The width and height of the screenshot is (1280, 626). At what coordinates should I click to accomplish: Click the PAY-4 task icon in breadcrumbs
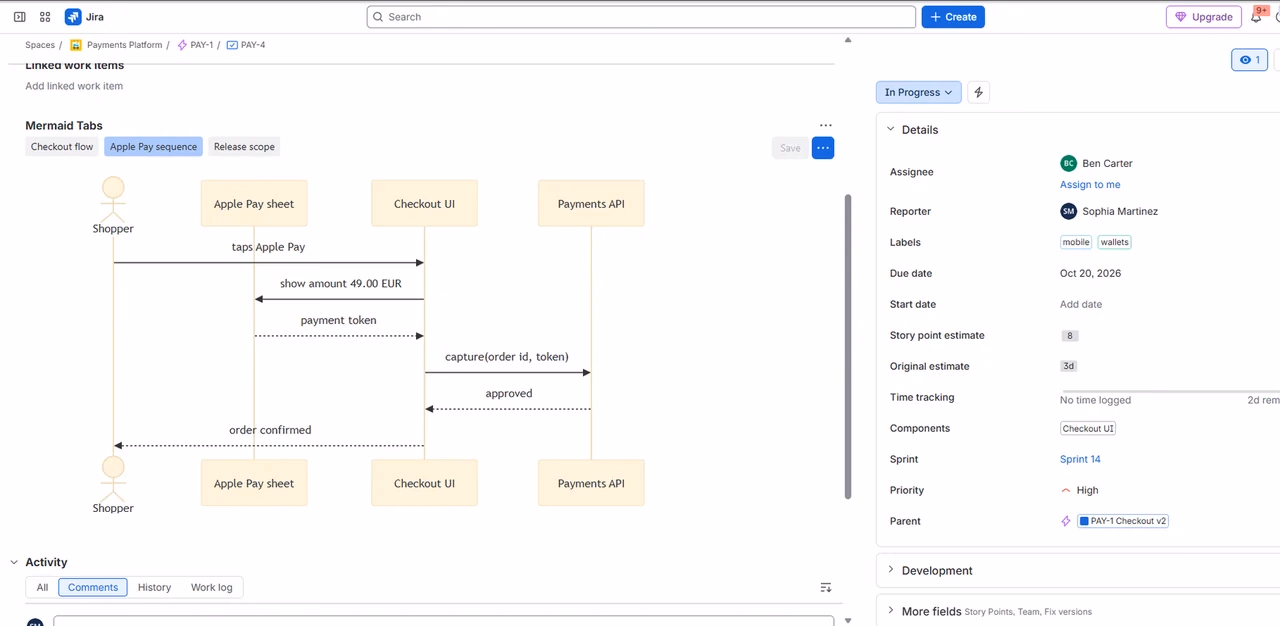pos(232,45)
